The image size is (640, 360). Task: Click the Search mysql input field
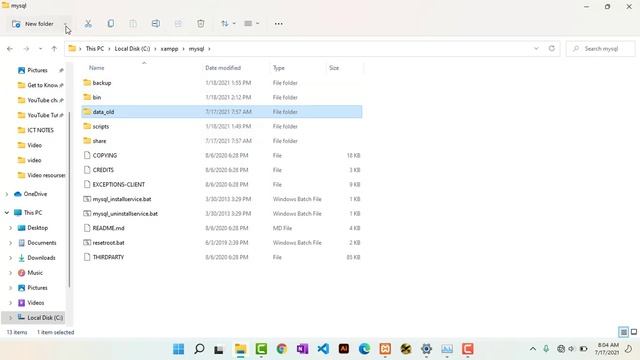(x=600, y=49)
